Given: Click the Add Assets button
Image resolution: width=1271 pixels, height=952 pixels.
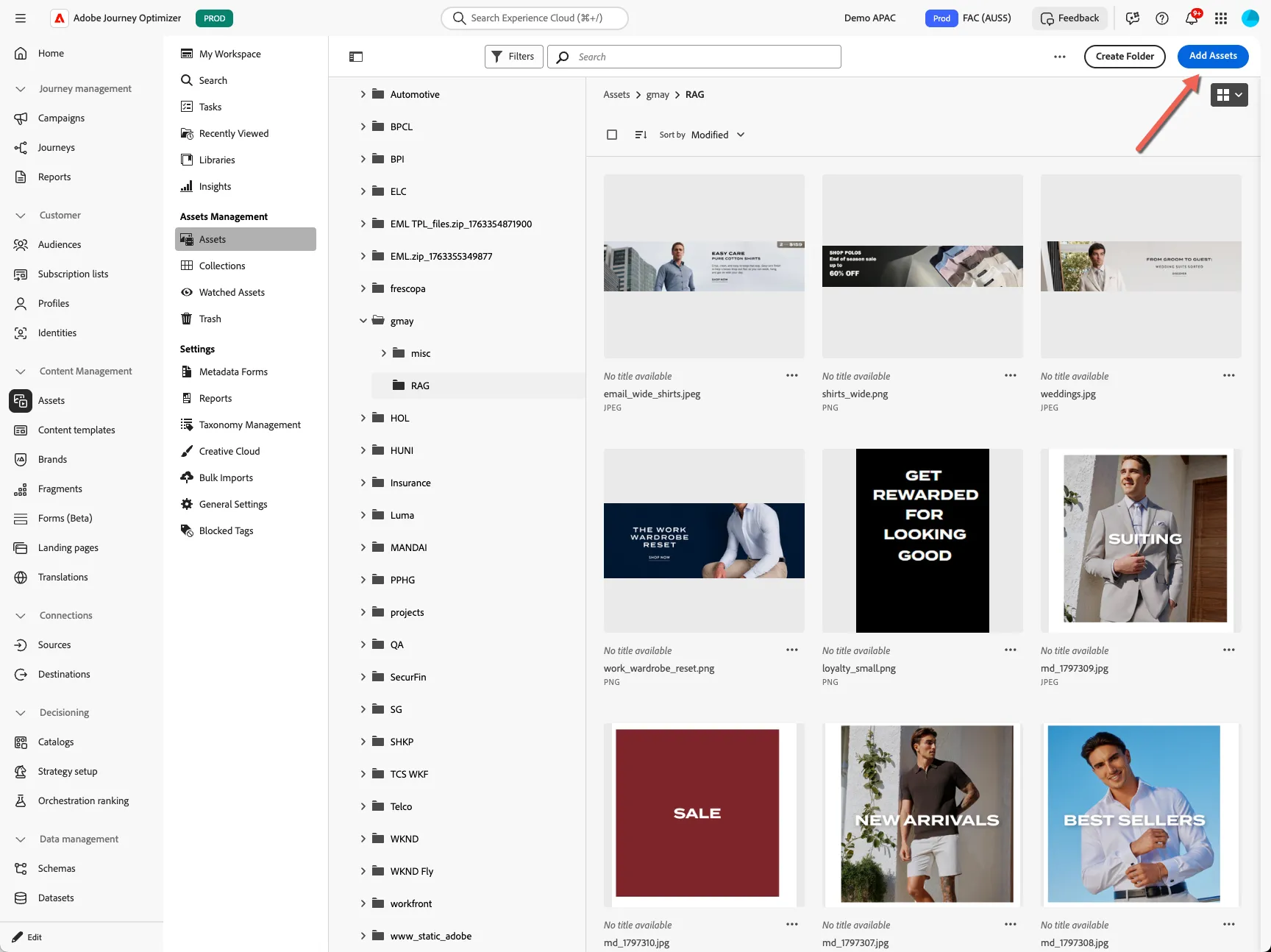Looking at the screenshot, I should 1213,56.
